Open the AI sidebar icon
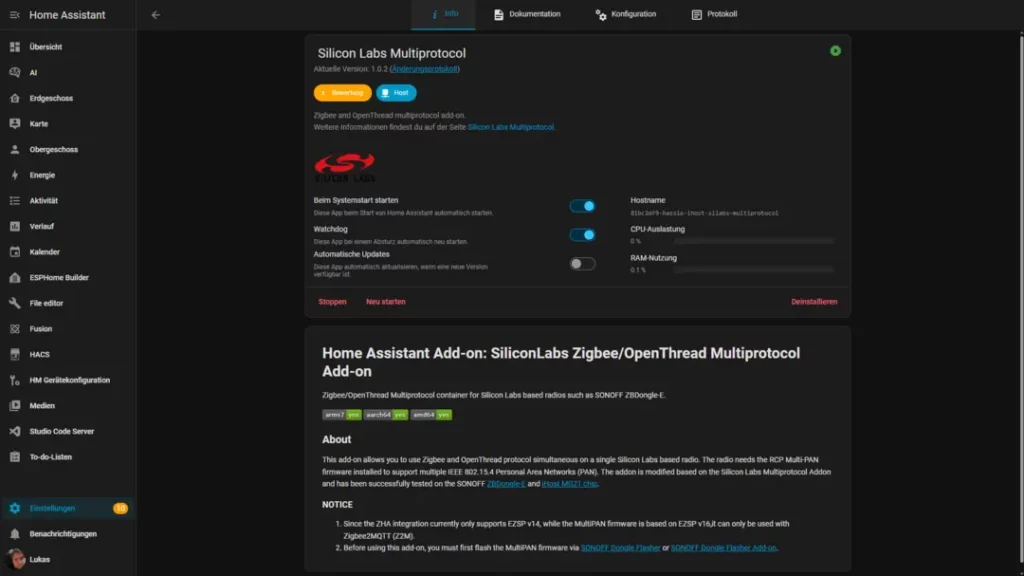Screen dimensions: 1024x576 coord(14,72)
